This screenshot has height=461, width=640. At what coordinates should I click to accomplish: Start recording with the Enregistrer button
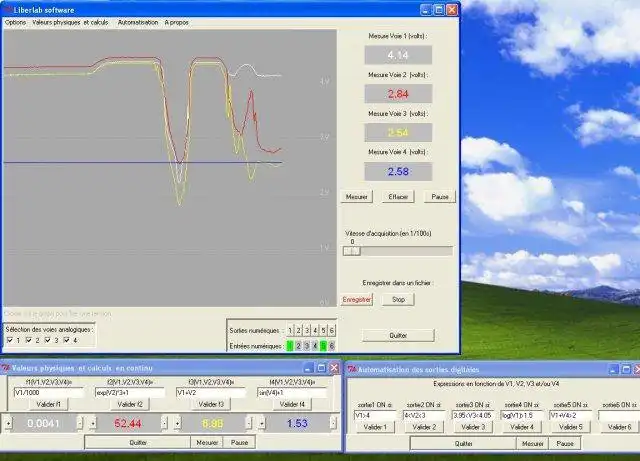point(357,299)
